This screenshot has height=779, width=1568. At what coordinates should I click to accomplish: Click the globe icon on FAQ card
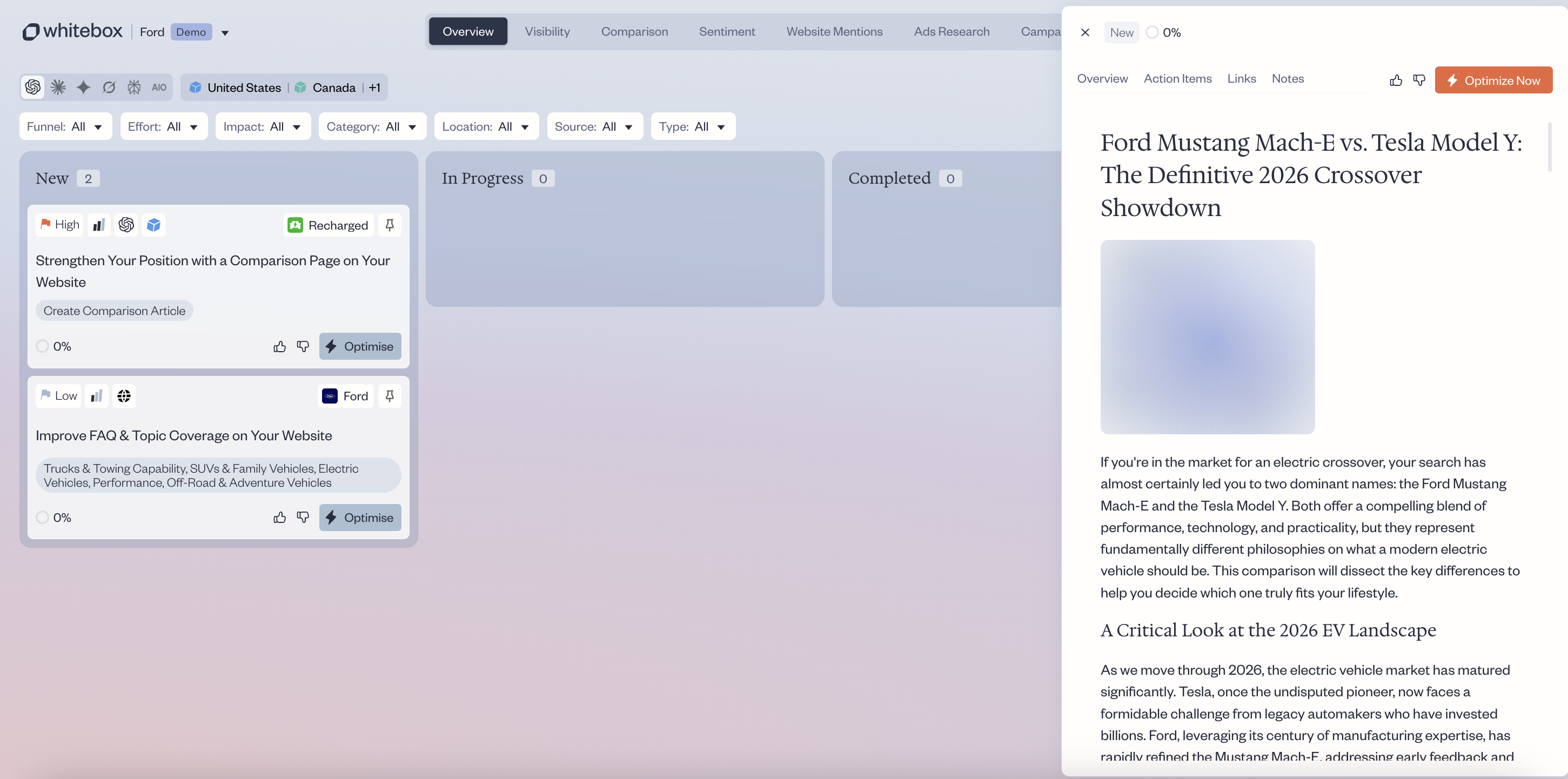click(124, 395)
